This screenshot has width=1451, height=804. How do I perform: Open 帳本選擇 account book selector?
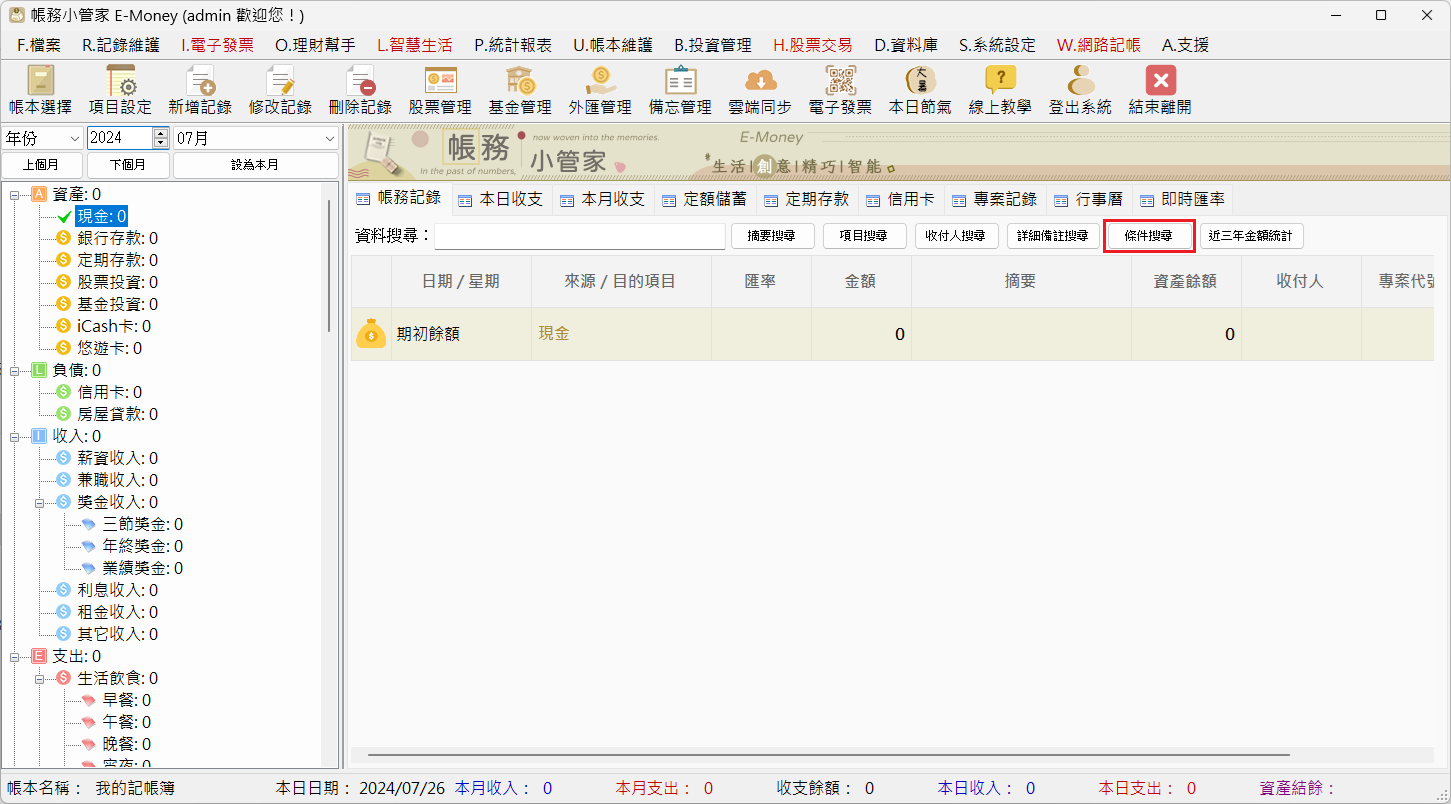40,90
